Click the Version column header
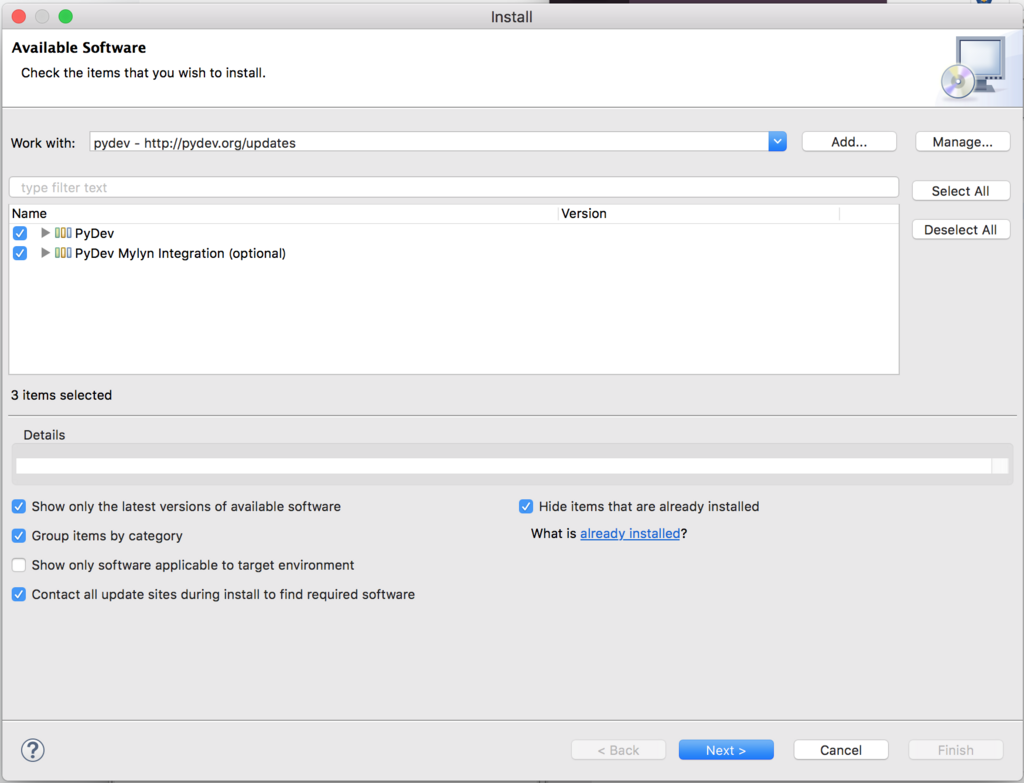1024x783 pixels. pyautogui.click(x=699, y=214)
